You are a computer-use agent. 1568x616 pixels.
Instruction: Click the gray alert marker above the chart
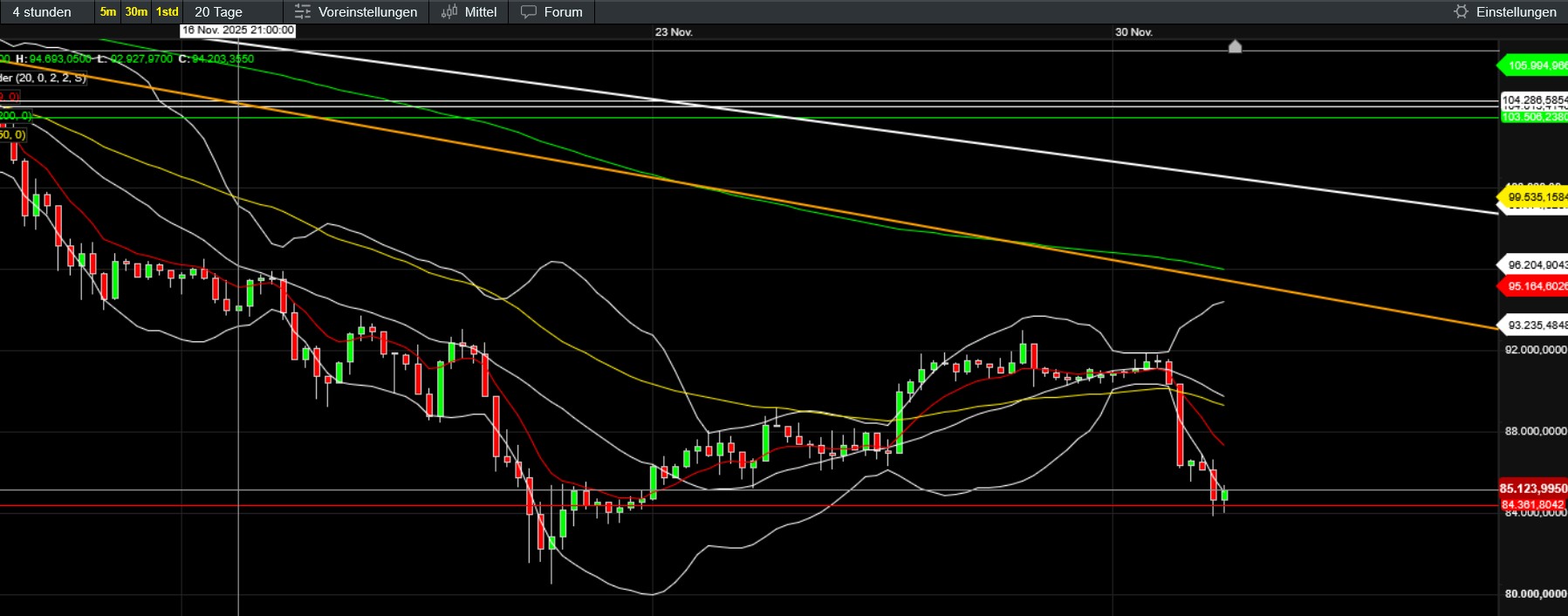1235,46
